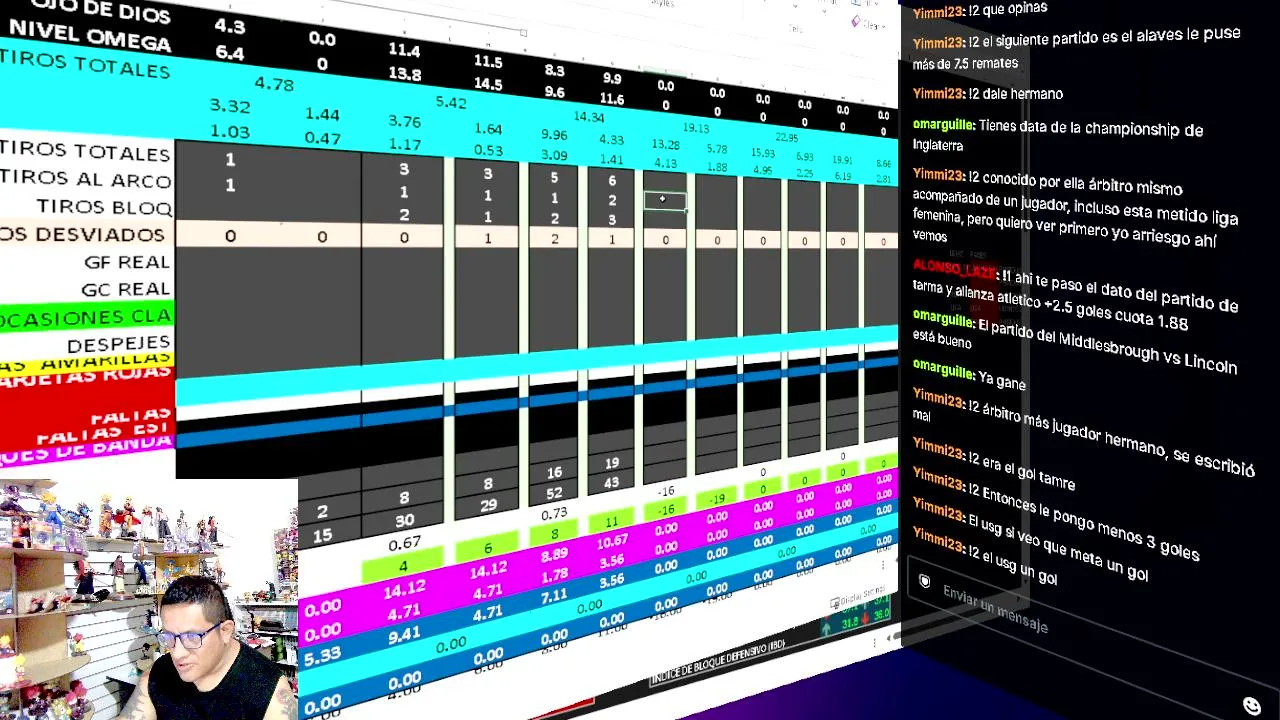Click the cell showing 1.44
1280x720 pixels.
tap(322, 115)
